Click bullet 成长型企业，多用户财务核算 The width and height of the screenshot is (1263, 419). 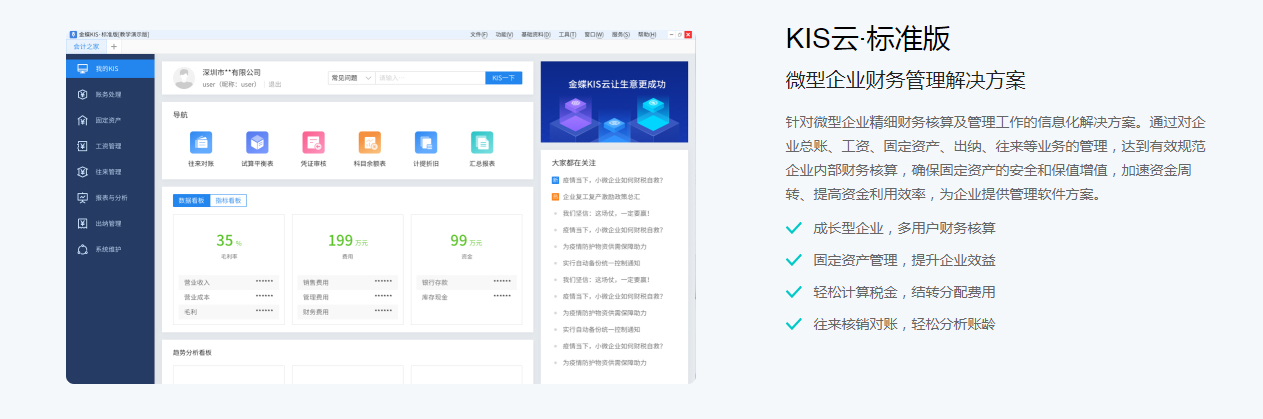click(904, 228)
